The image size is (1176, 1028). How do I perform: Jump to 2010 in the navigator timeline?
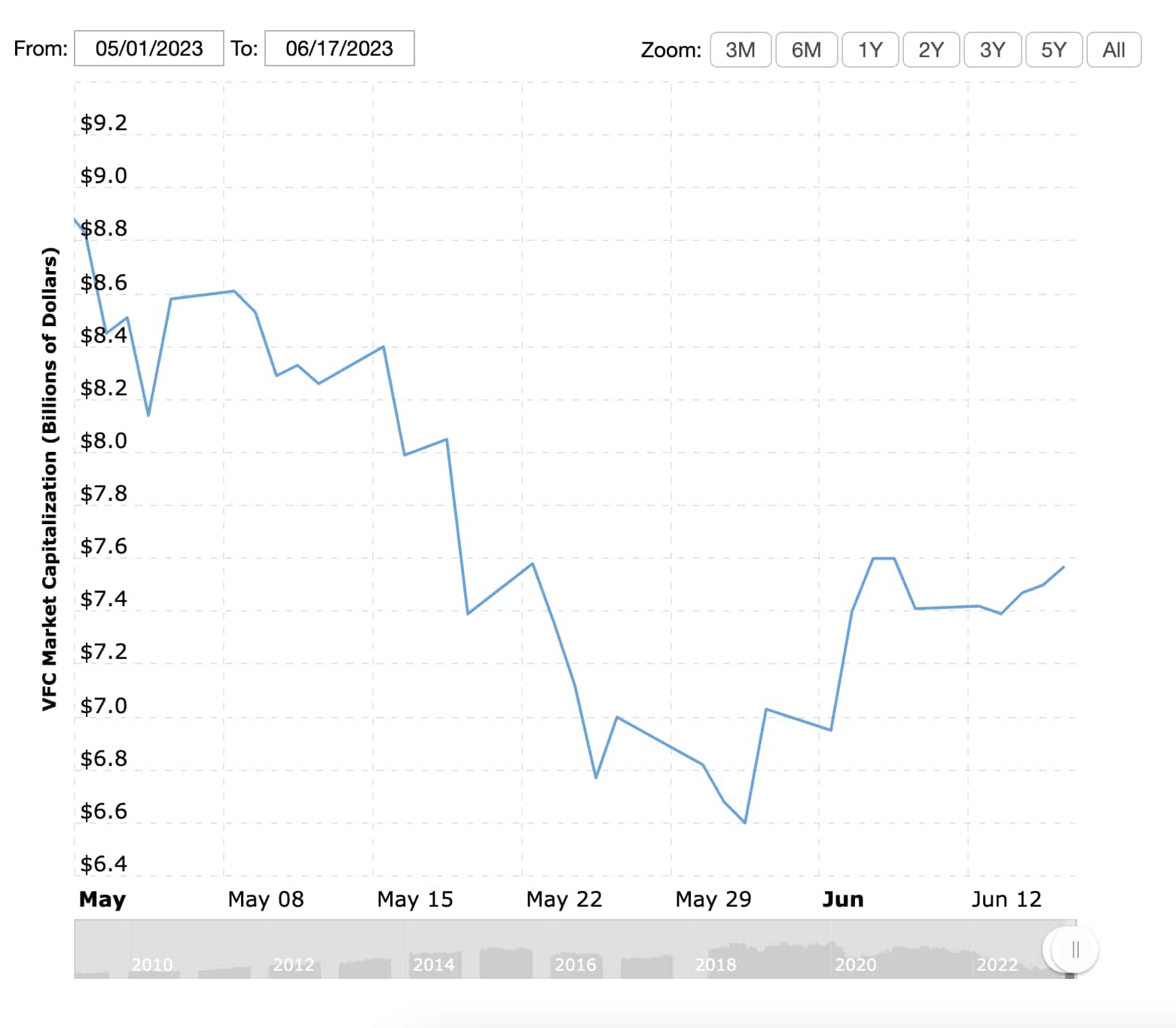pyautogui.click(x=152, y=964)
